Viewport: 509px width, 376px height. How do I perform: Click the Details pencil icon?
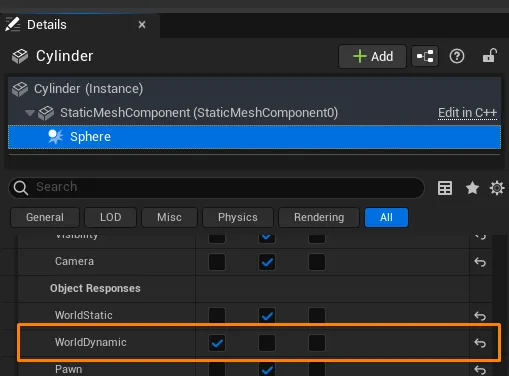click(x=13, y=25)
